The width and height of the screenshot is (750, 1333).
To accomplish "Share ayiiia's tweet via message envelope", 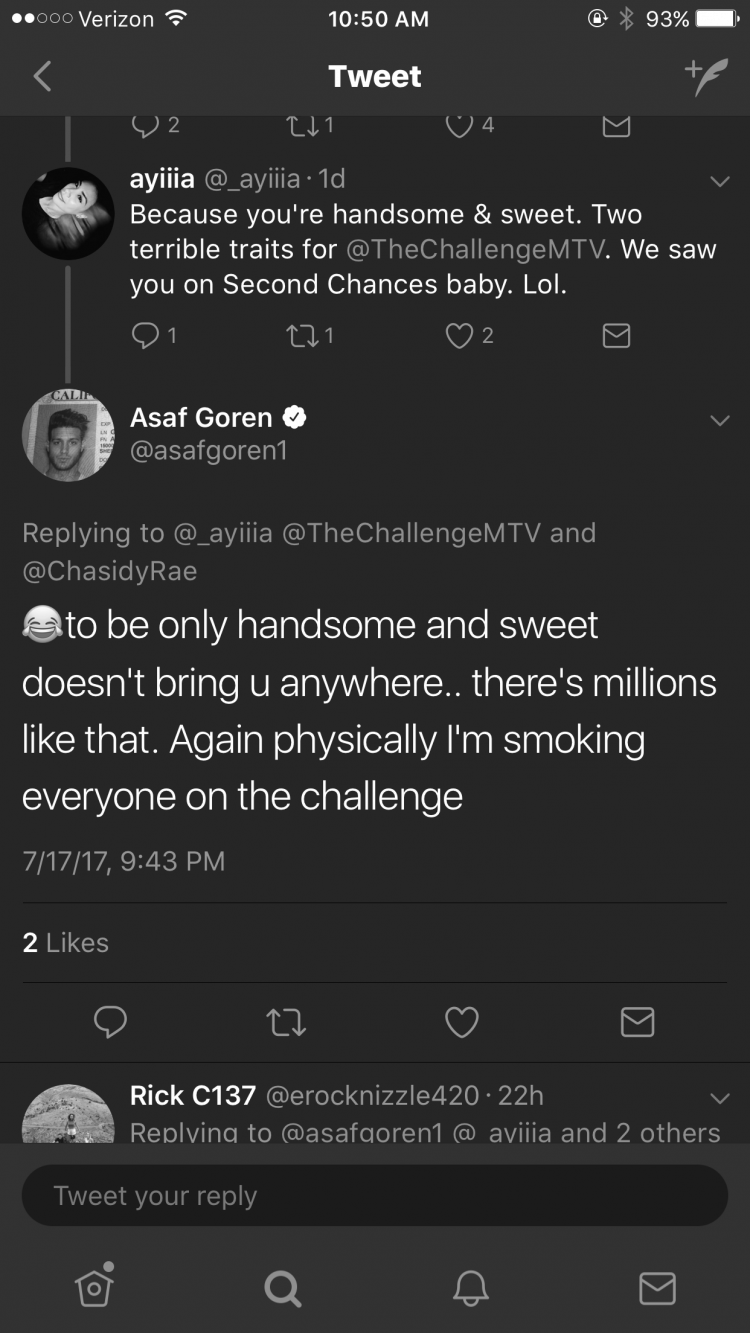I will click(x=617, y=335).
